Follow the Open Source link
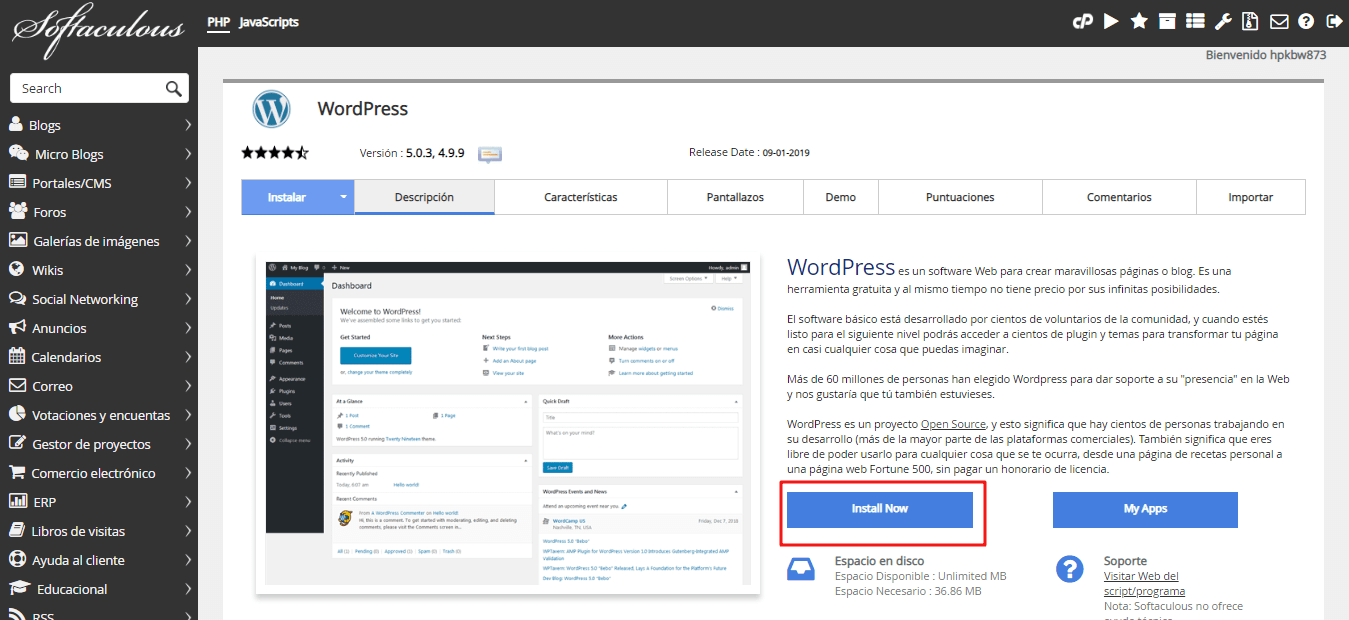1349x620 pixels. [954, 424]
